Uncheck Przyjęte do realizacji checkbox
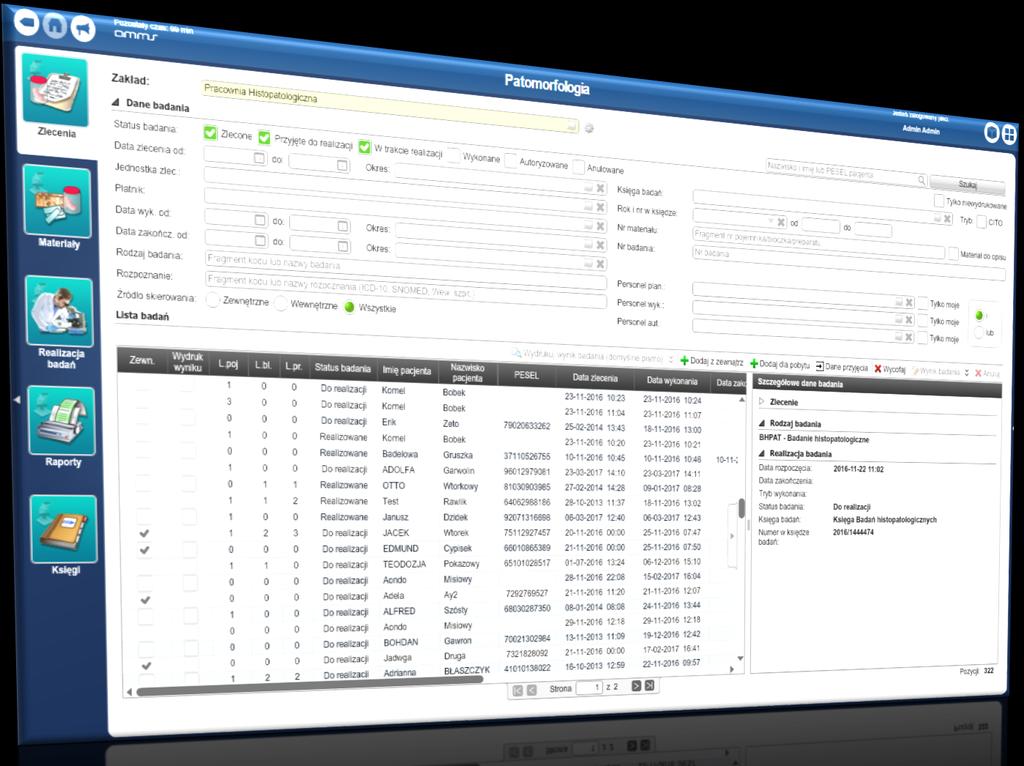1024x766 pixels. pyautogui.click(x=264, y=137)
